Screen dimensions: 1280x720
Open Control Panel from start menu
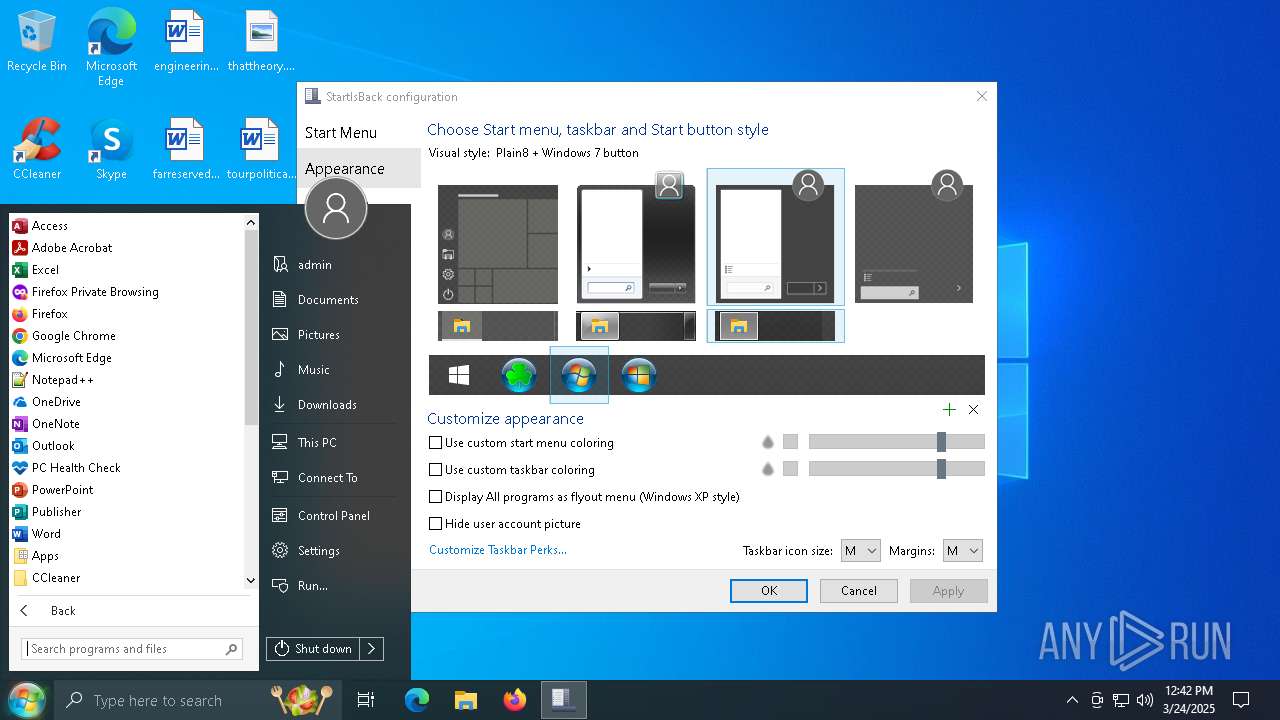coord(336,516)
